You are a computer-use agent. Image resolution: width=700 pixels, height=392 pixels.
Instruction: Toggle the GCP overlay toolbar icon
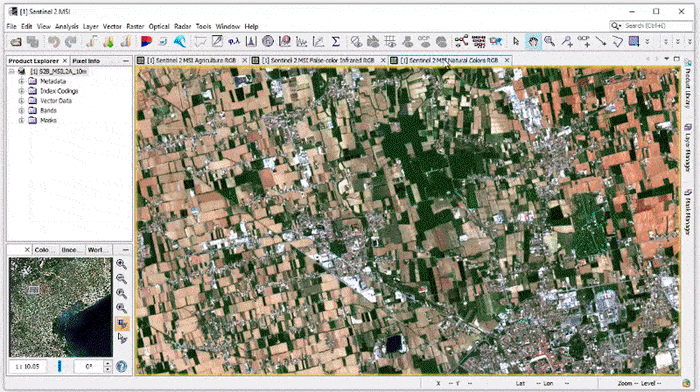(424, 42)
